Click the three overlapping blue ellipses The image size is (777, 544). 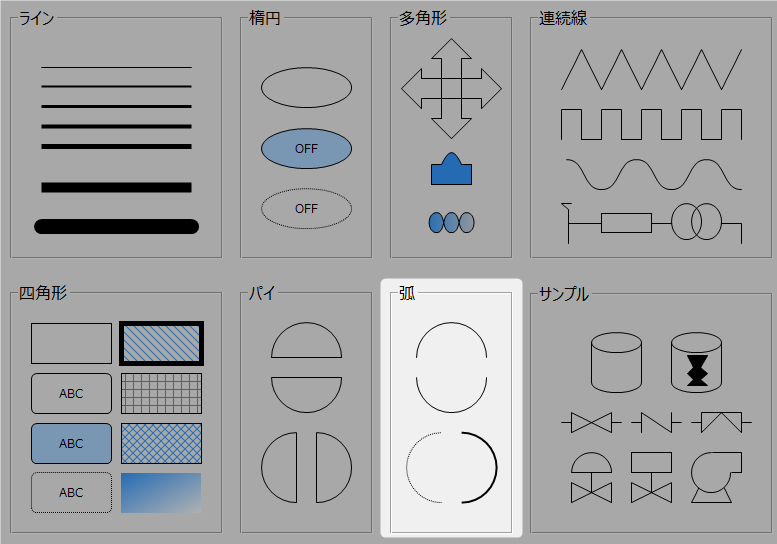(451, 222)
